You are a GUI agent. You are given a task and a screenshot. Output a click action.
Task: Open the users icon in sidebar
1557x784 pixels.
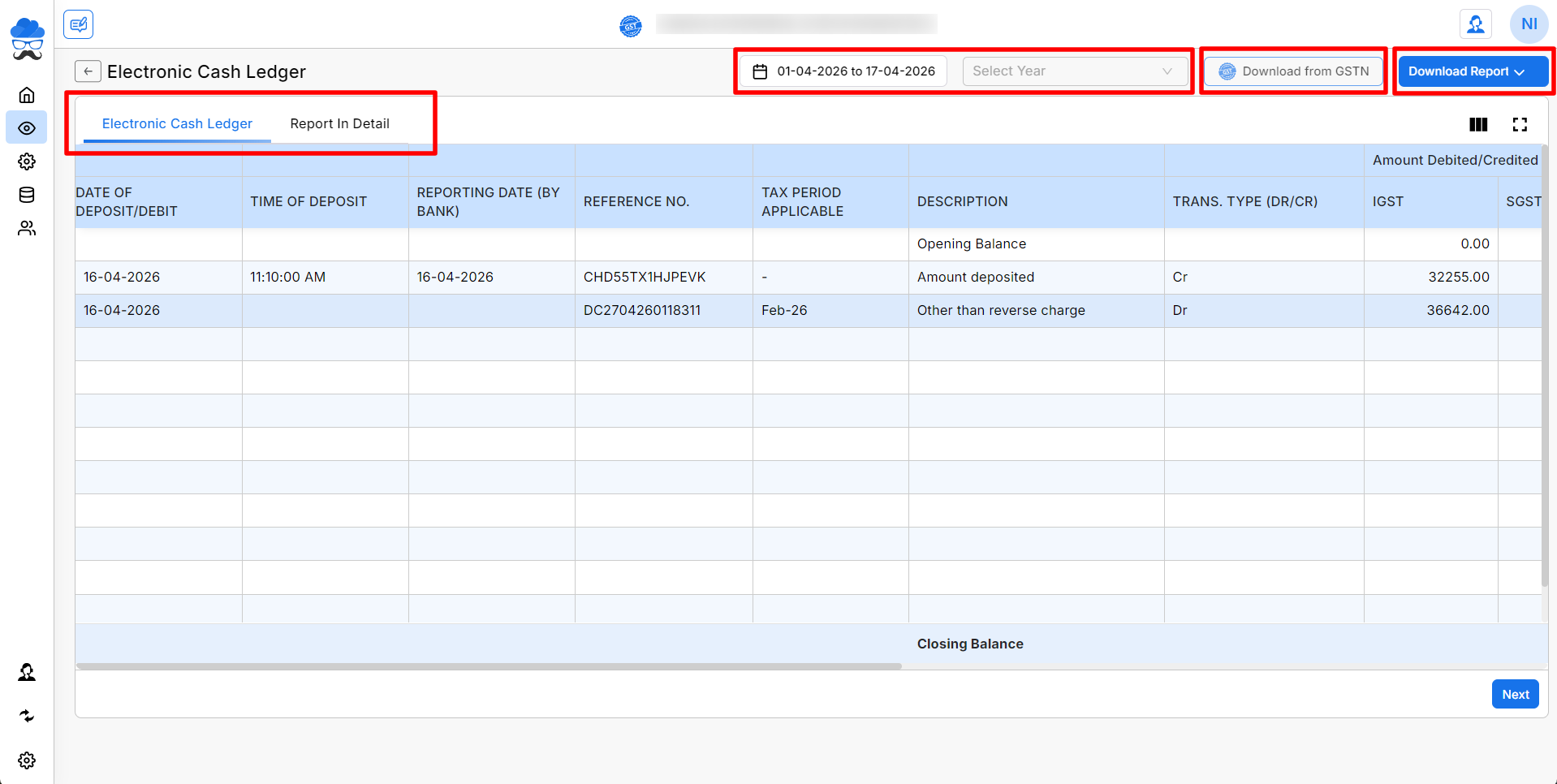pyautogui.click(x=27, y=228)
